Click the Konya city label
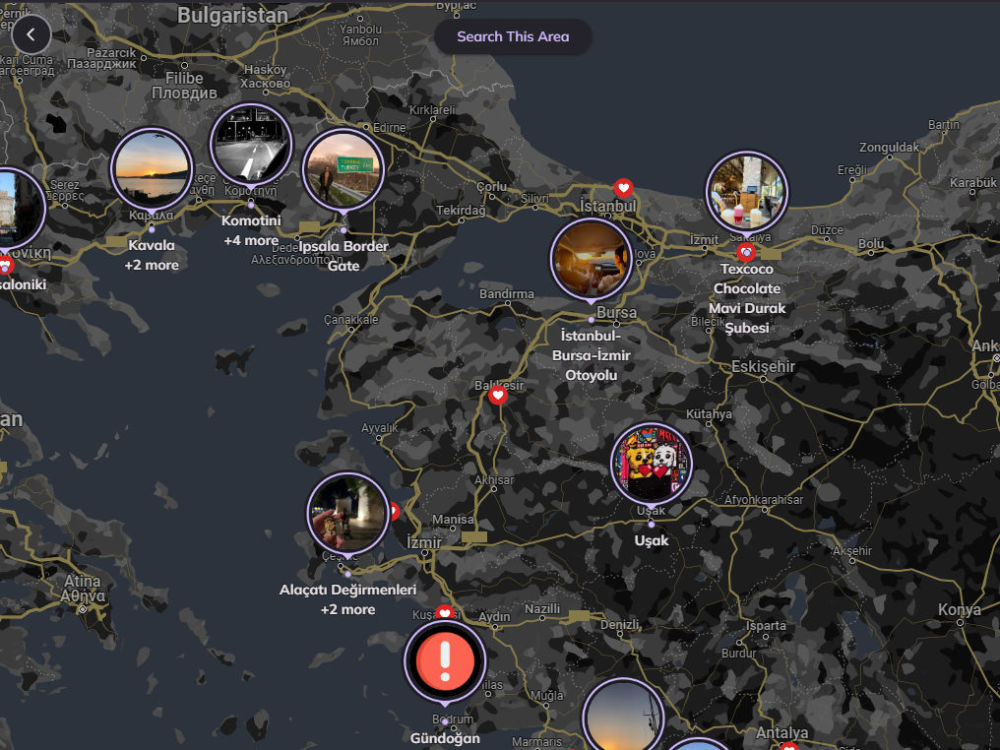 [x=959, y=610]
